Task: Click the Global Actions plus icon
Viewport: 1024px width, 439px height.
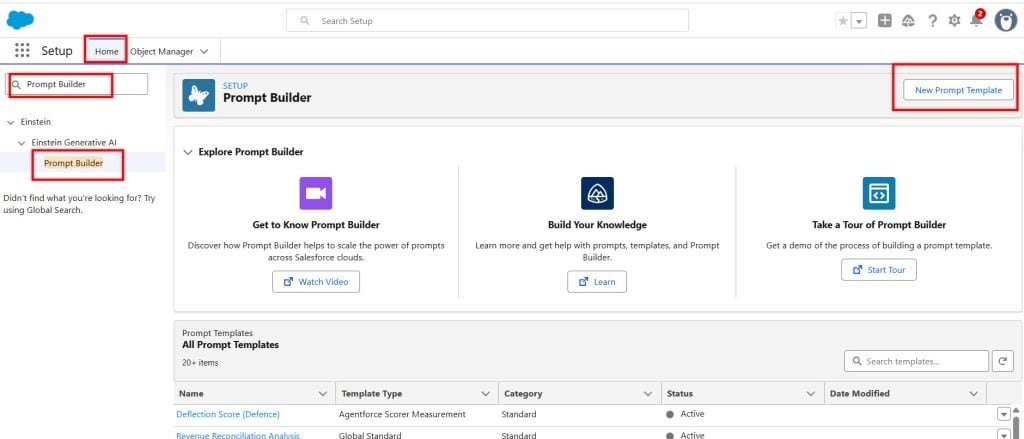Action: click(885, 21)
